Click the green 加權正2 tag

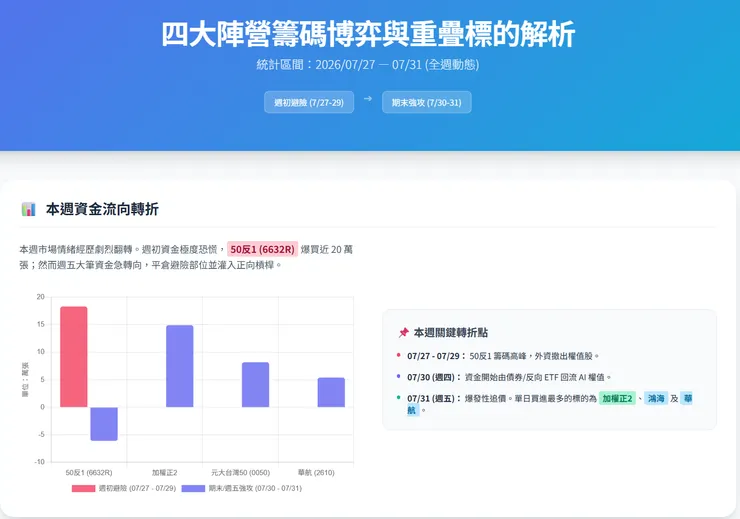coord(617,398)
